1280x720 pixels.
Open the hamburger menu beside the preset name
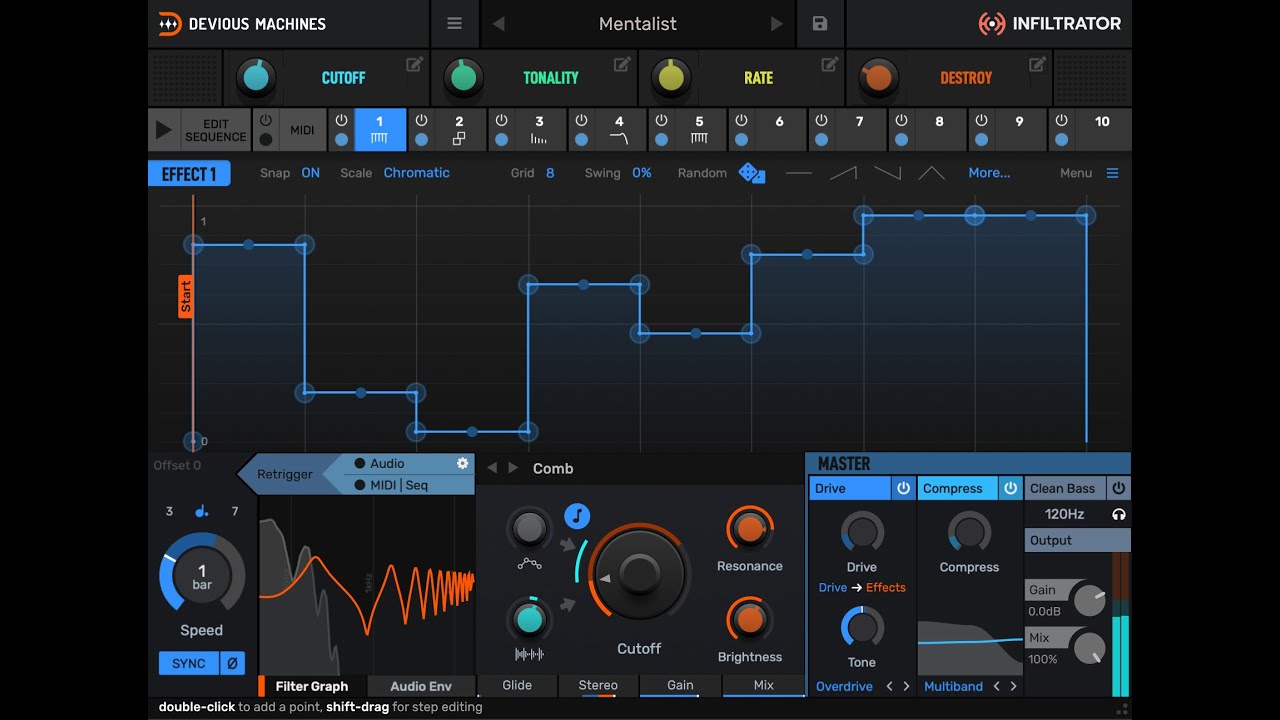454,24
